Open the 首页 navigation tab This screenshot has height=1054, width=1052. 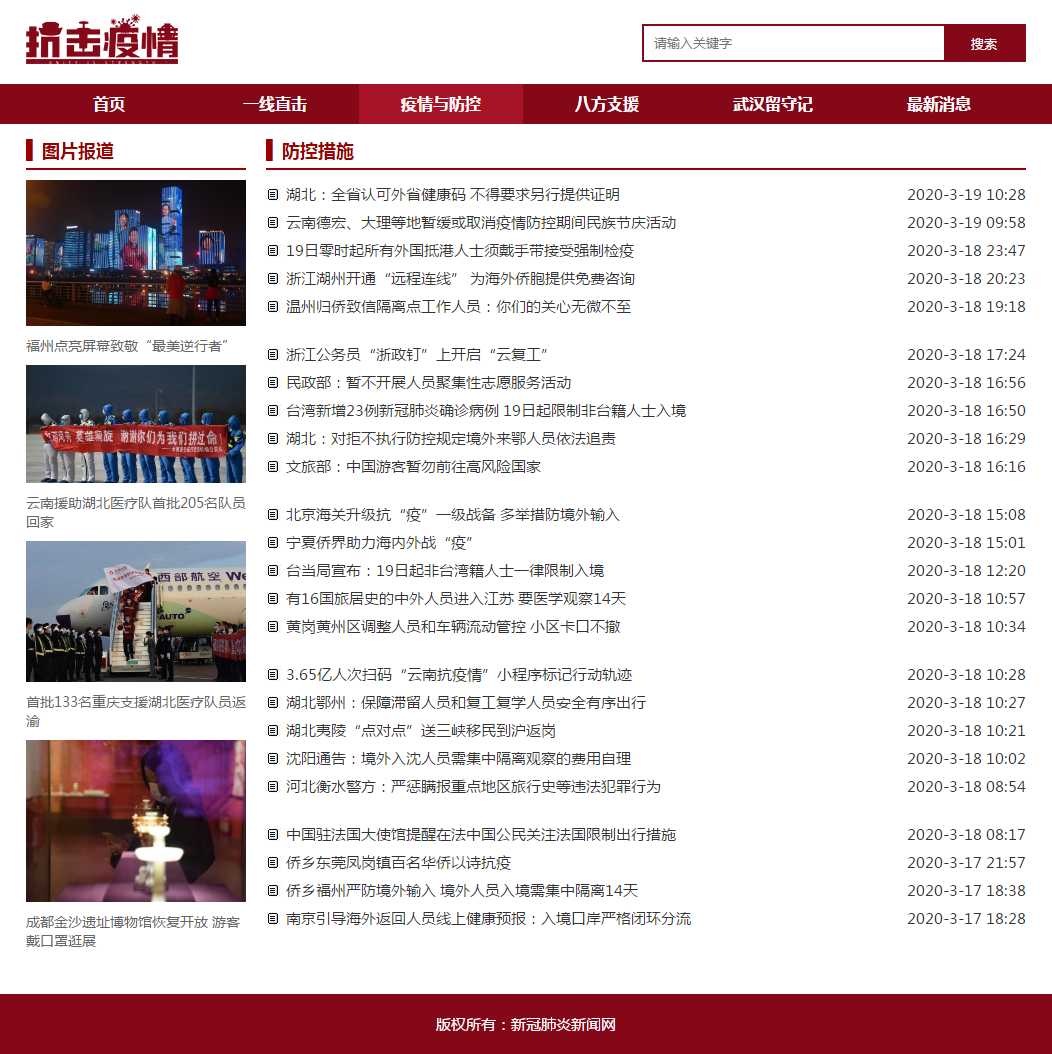pos(109,104)
